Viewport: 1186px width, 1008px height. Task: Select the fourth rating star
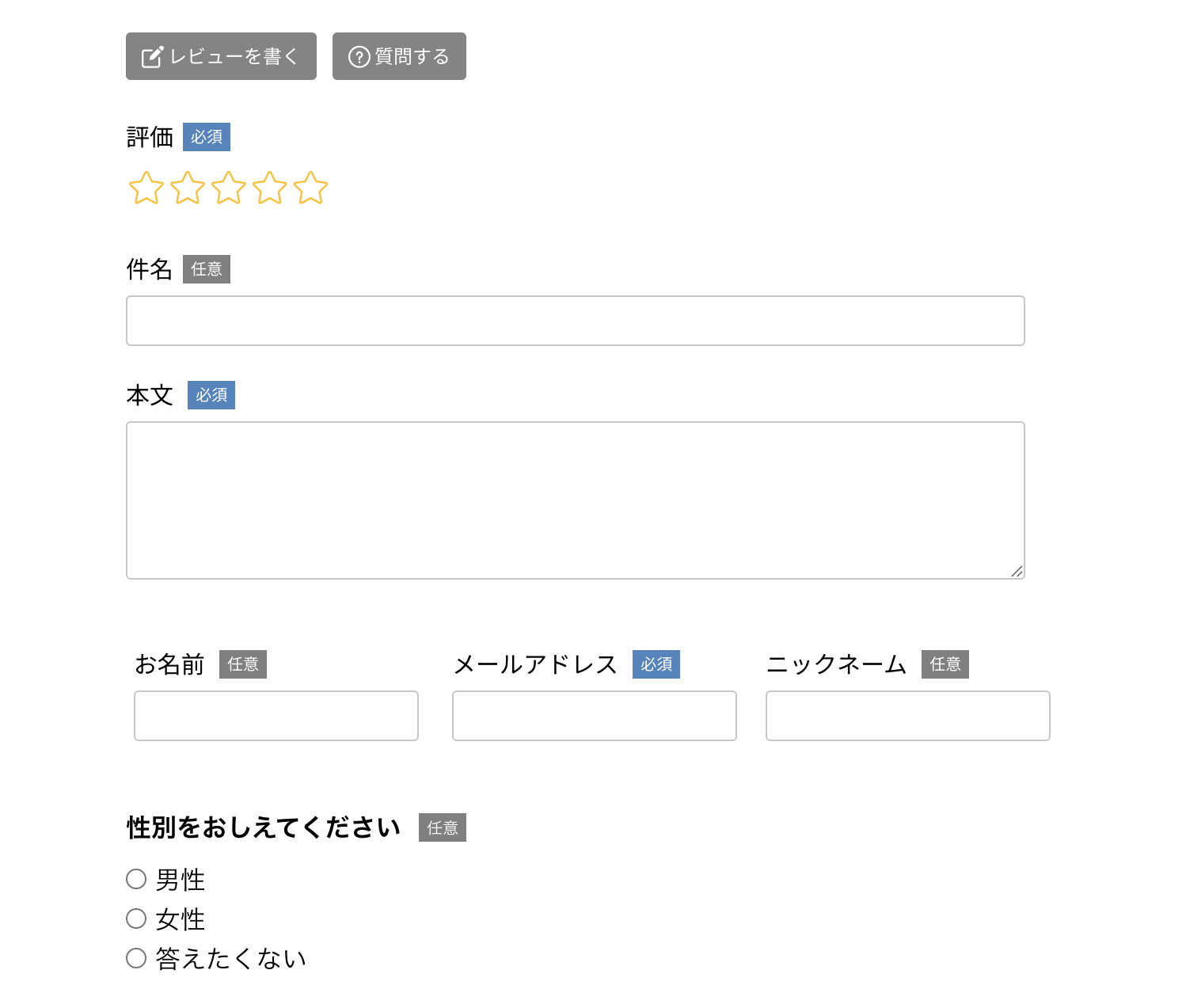pyautogui.click(x=270, y=188)
